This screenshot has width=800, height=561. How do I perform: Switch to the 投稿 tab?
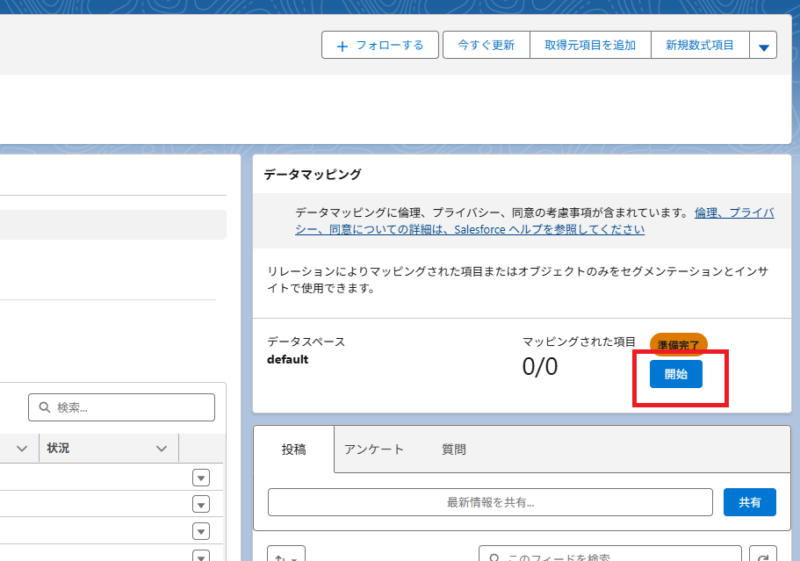pos(294,450)
